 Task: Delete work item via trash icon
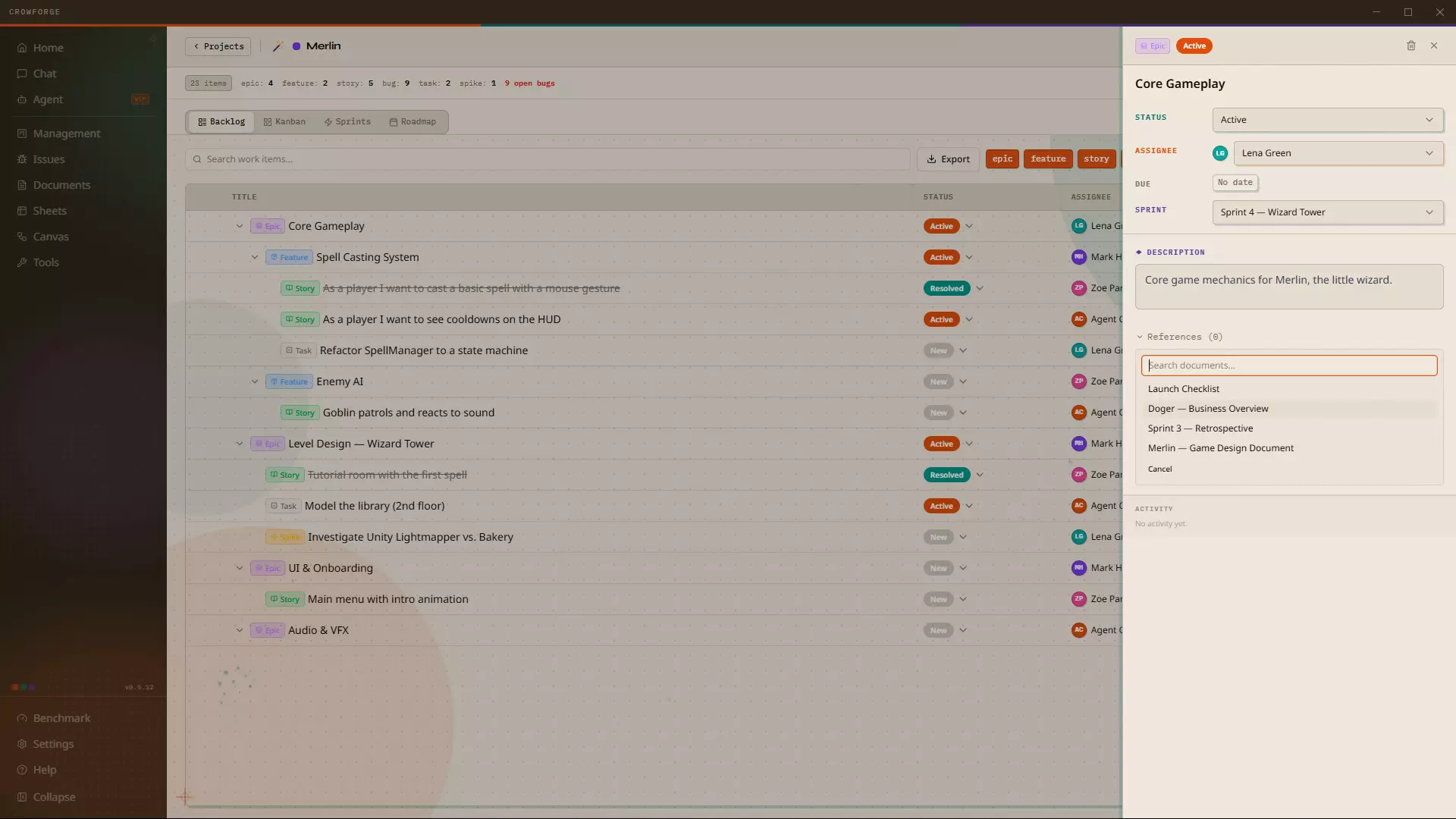pyautogui.click(x=1411, y=45)
